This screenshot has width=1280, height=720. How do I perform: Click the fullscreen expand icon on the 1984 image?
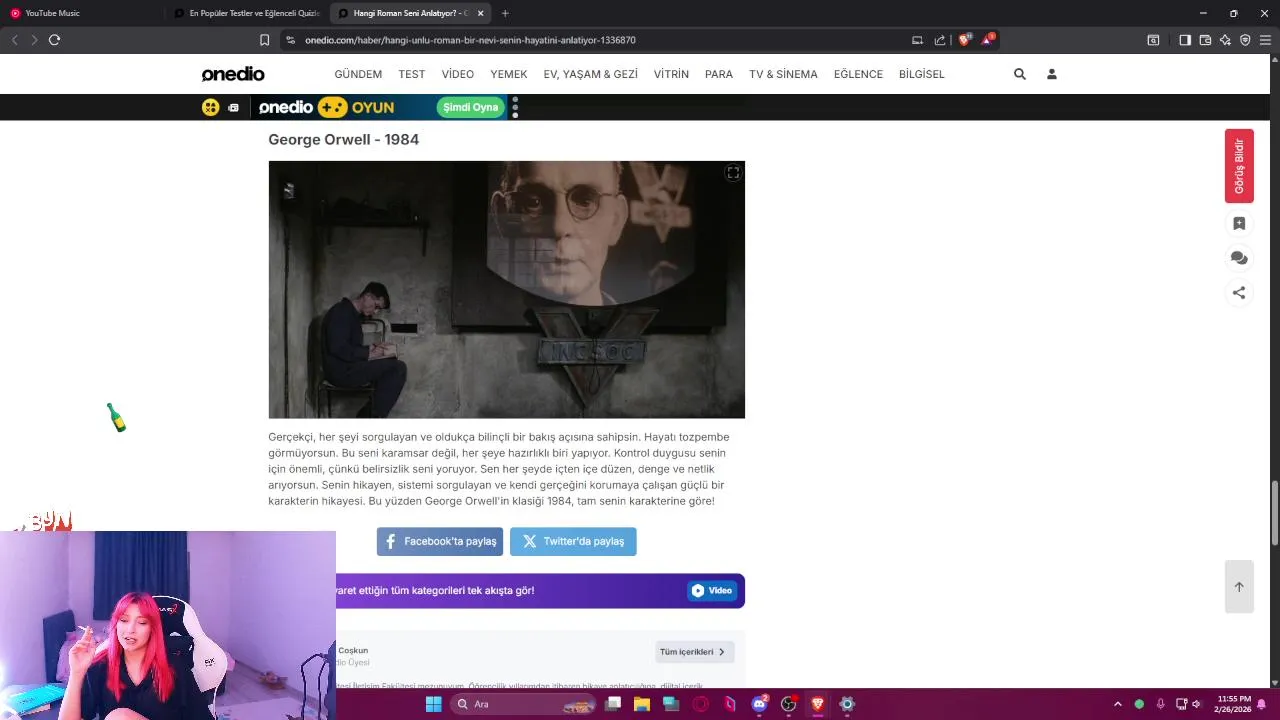pos(733,173)
